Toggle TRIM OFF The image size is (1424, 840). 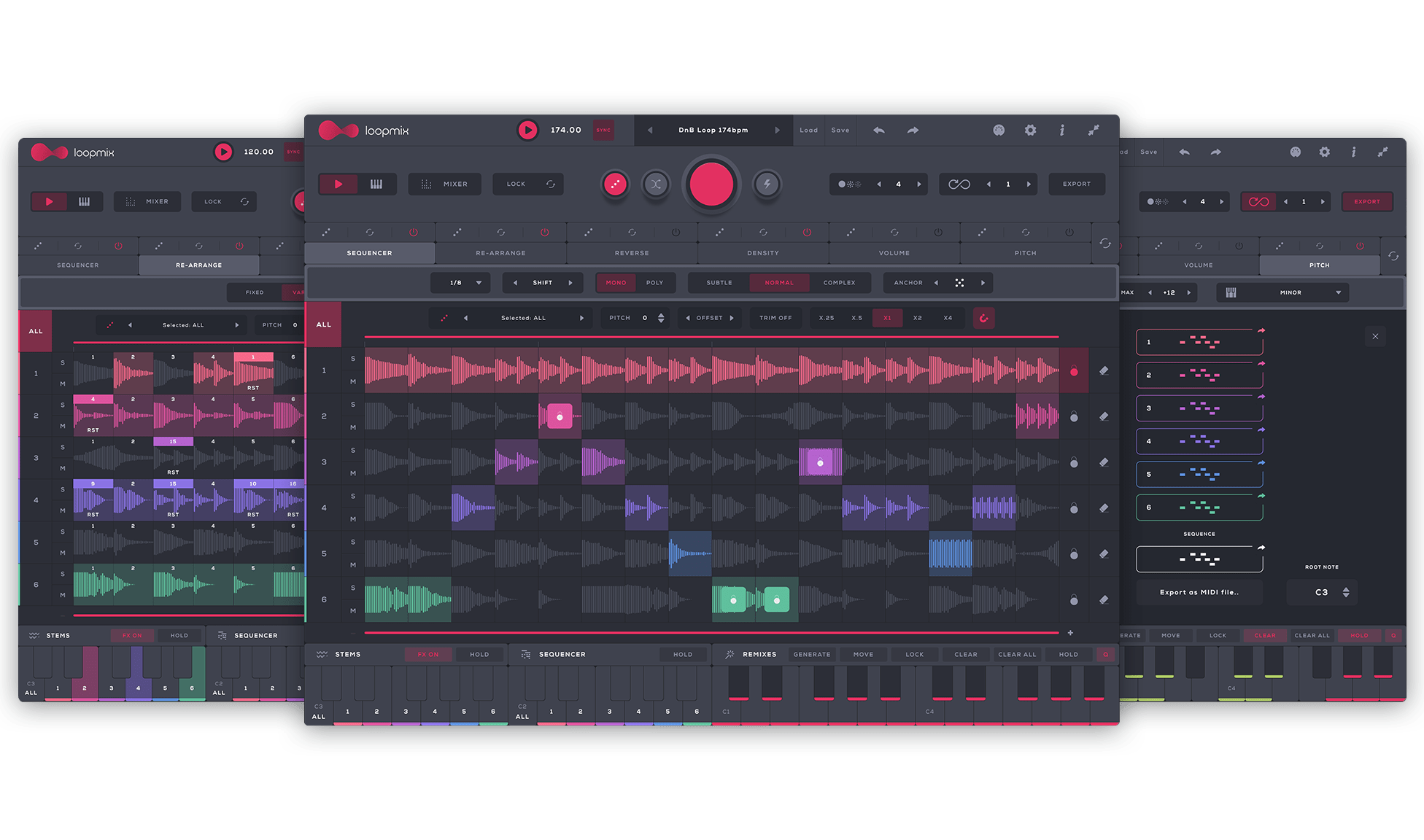775,318
